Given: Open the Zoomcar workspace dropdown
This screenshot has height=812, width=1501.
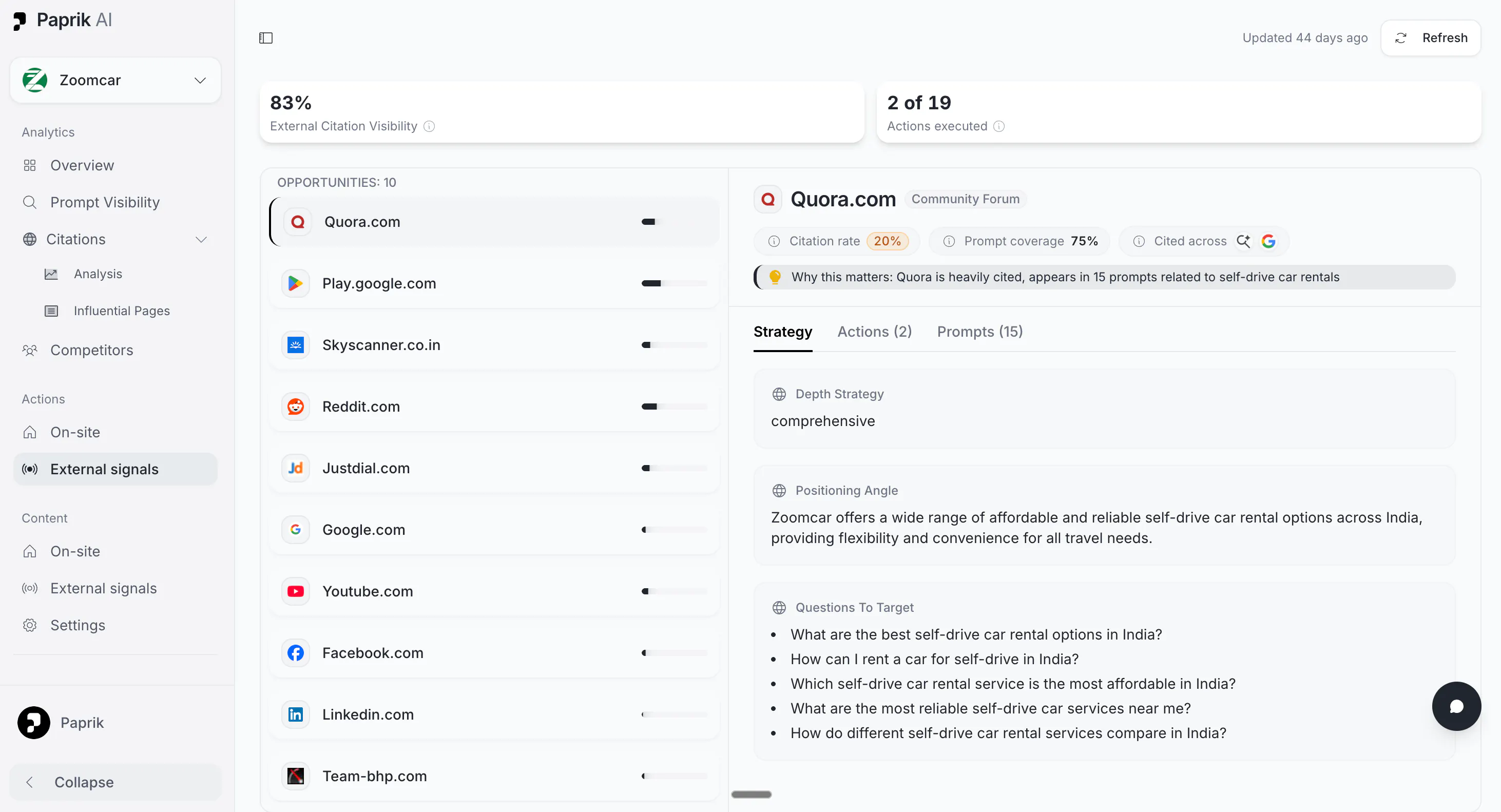Looking at the screenshot, I should [116, 81].
